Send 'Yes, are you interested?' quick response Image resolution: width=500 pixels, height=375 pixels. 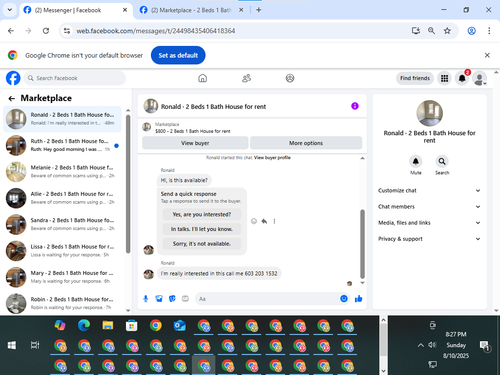tap(202, 214)
